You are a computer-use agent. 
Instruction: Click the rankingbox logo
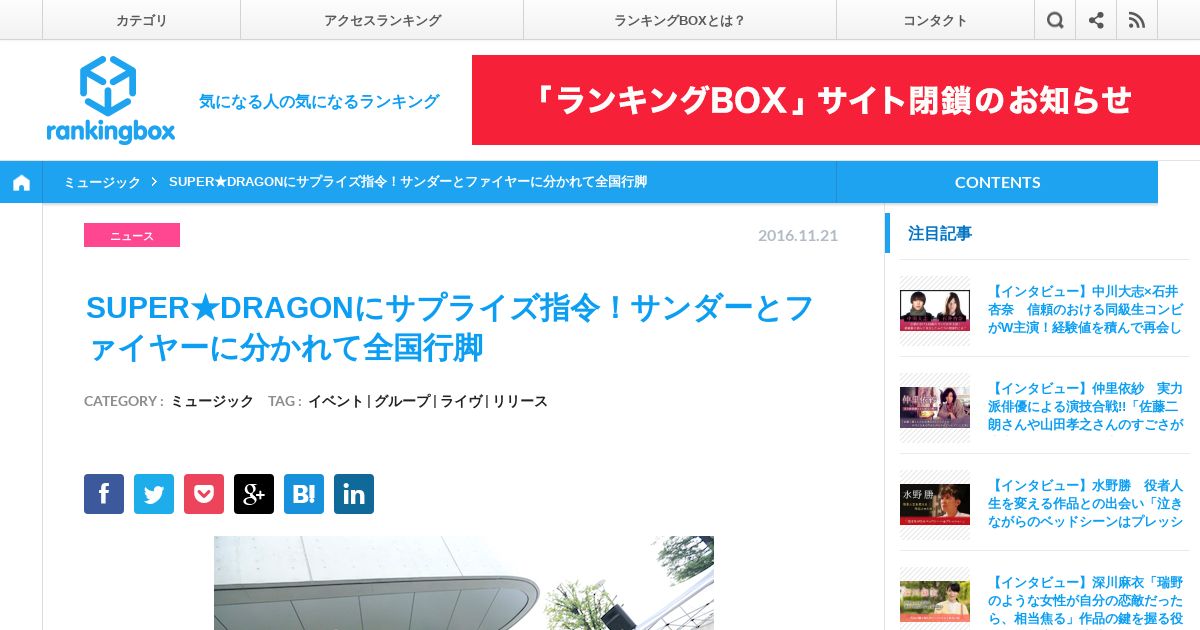[x=110, y=100]
